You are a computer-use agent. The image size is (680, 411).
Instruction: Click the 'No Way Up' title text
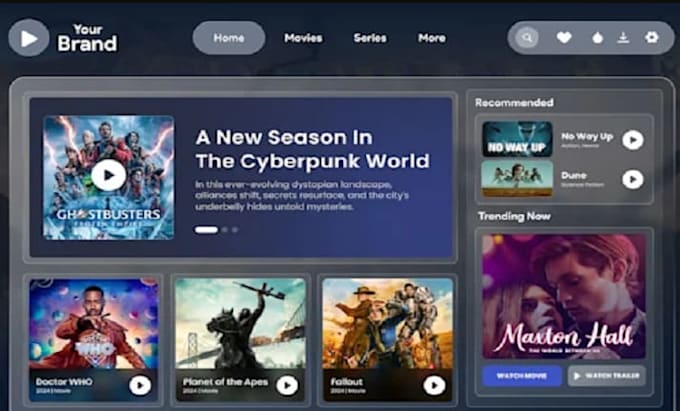pyautogui.click(x=587, y=137)
